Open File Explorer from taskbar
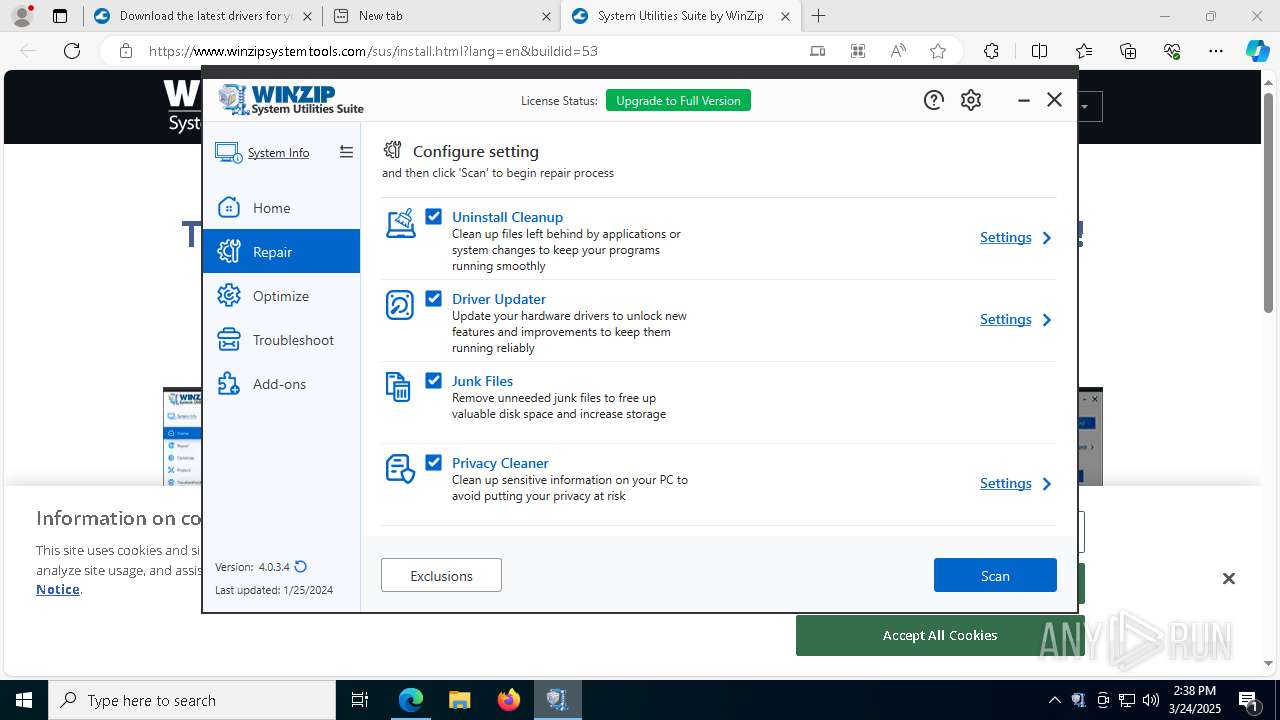 pyautogui.click(x=459, y=700)
